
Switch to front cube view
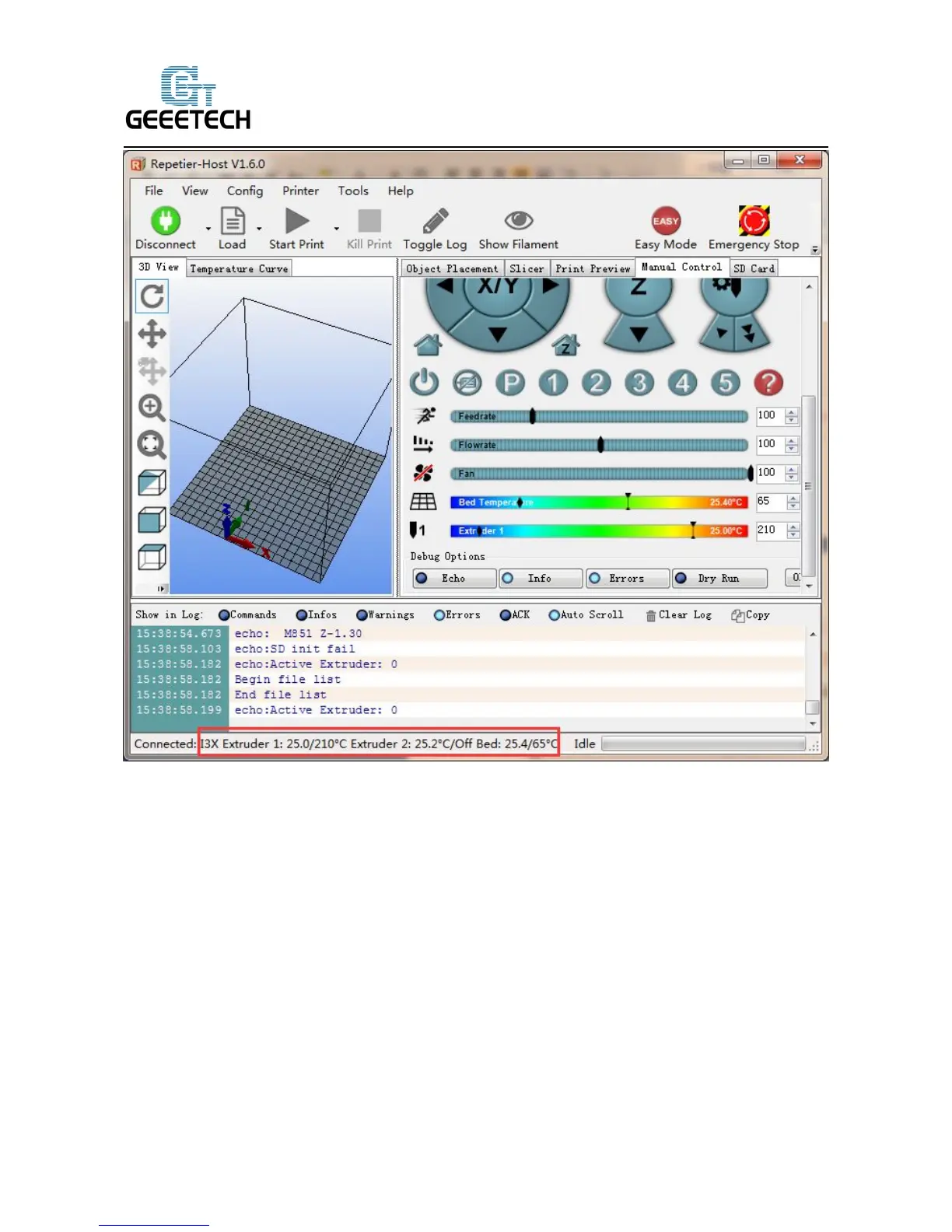pos(152,520)
